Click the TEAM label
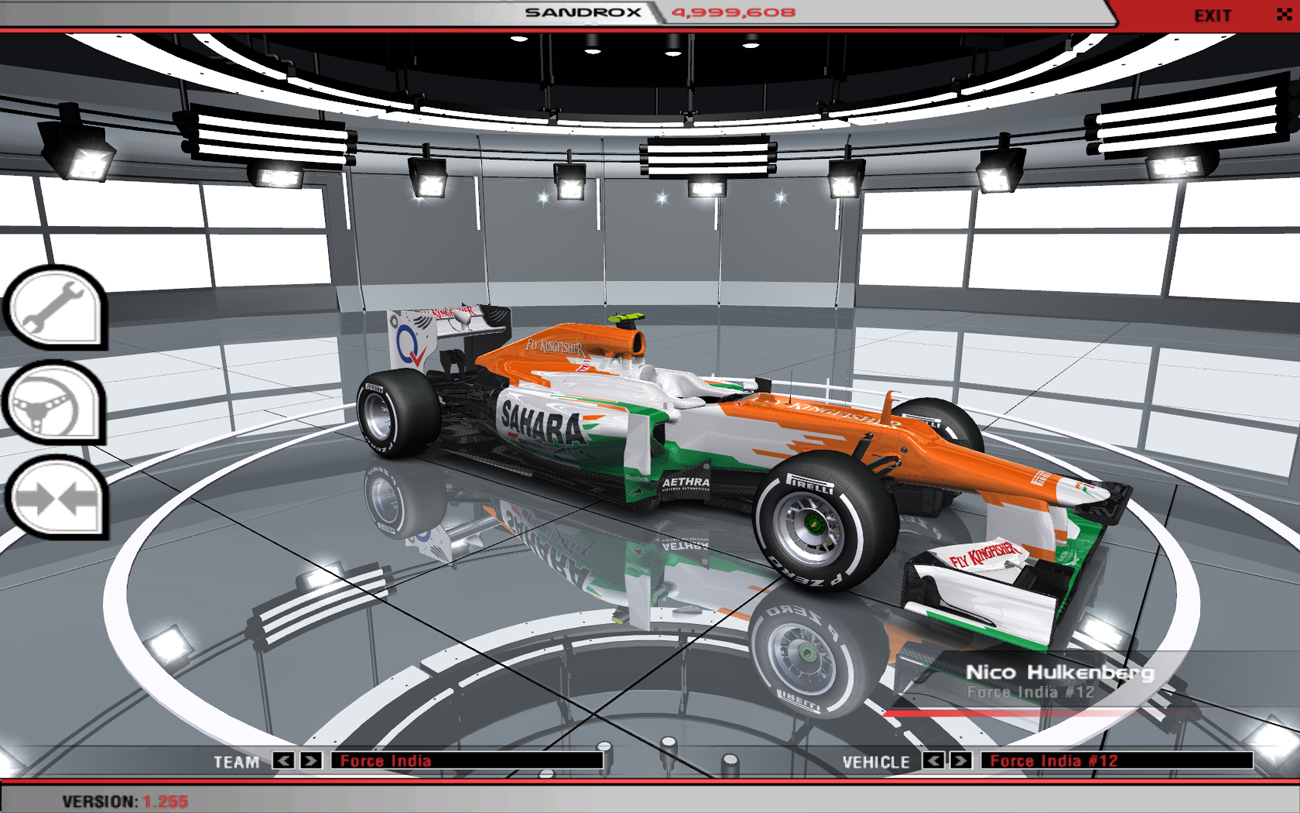Image resolution: width=1300 pixels, height=813 pixels. click(x=236, y=762)
